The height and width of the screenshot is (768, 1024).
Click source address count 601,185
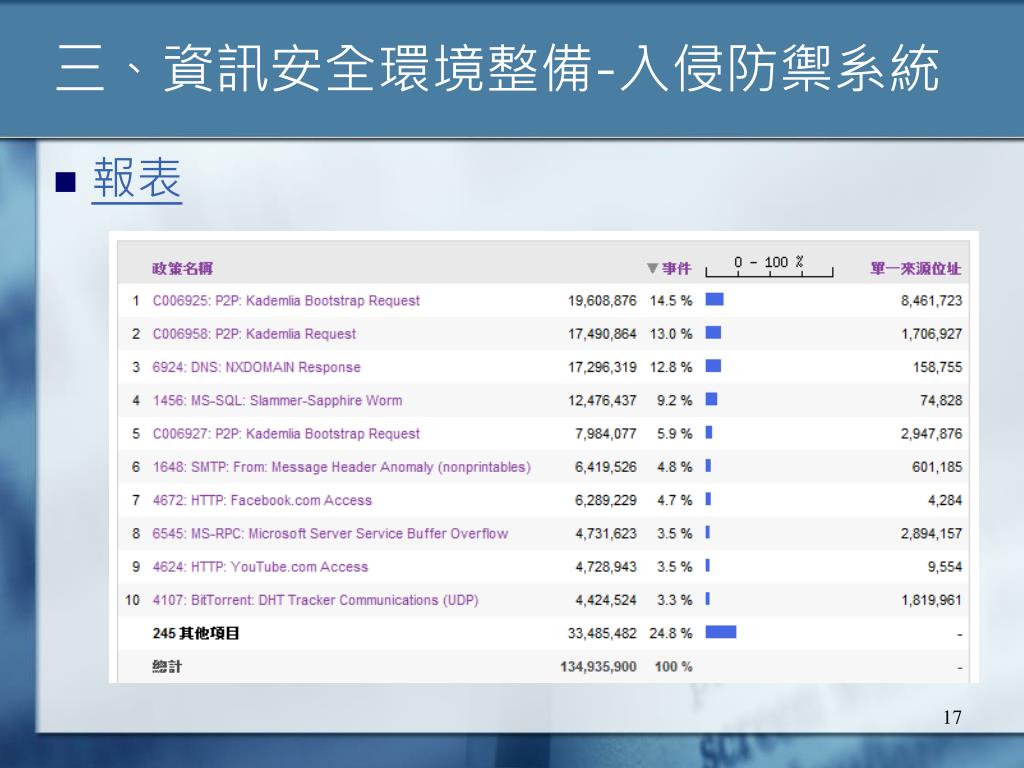click(937, 467)
